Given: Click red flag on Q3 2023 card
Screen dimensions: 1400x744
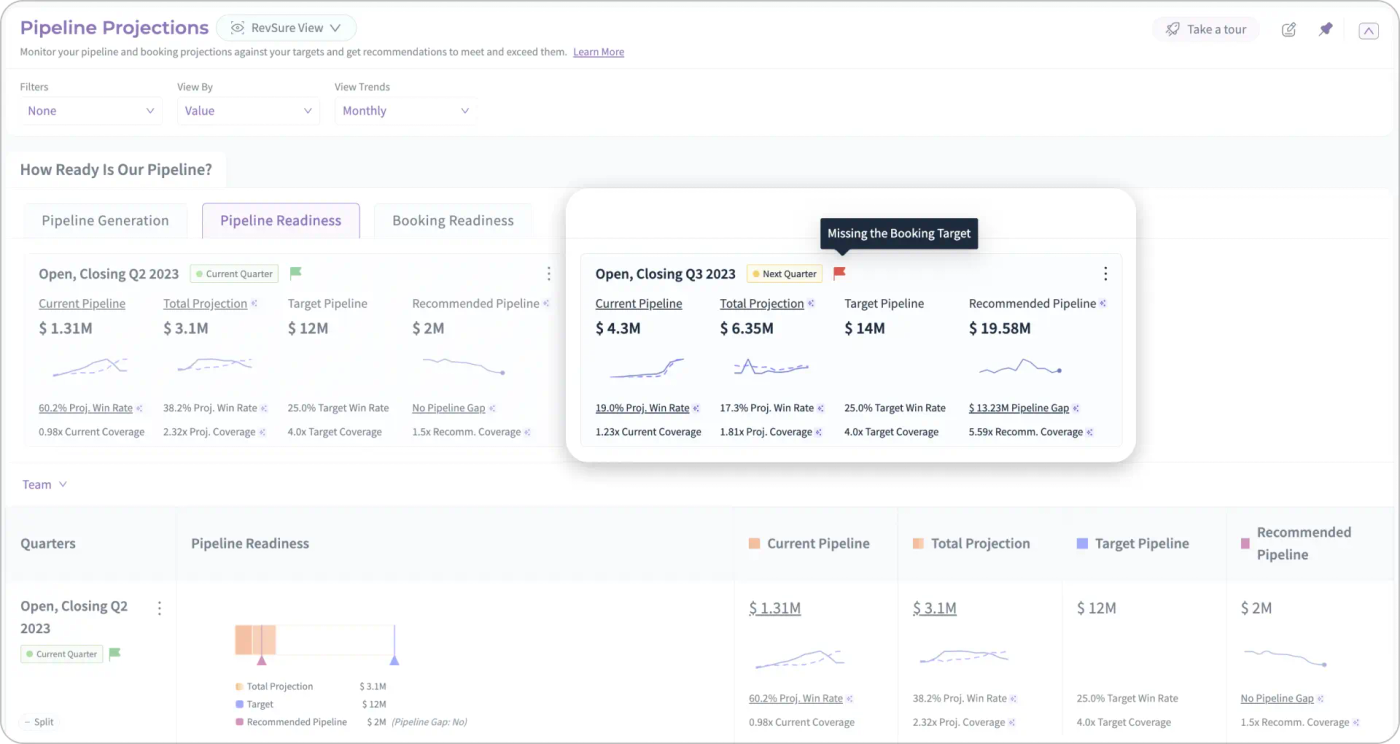Looking at the screenshot, I should pyautogui.click(x=840, y=273).
